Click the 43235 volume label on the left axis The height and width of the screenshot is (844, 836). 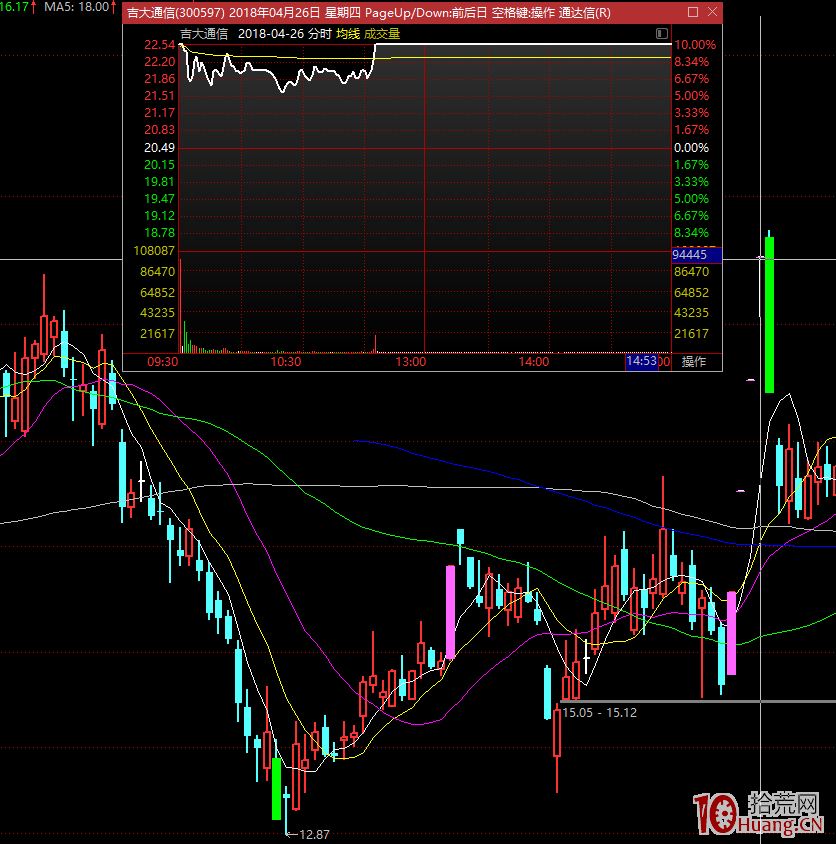coord(157,313)
